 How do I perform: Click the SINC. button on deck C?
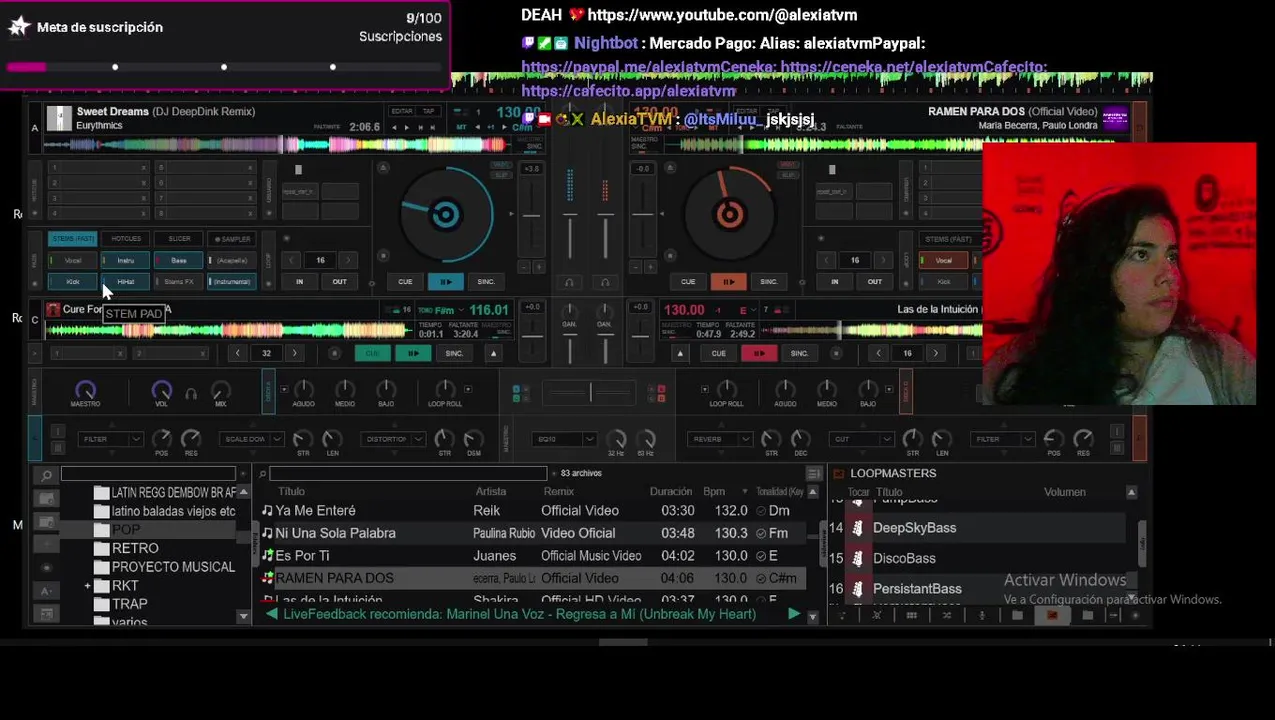(x=454, y=353)
